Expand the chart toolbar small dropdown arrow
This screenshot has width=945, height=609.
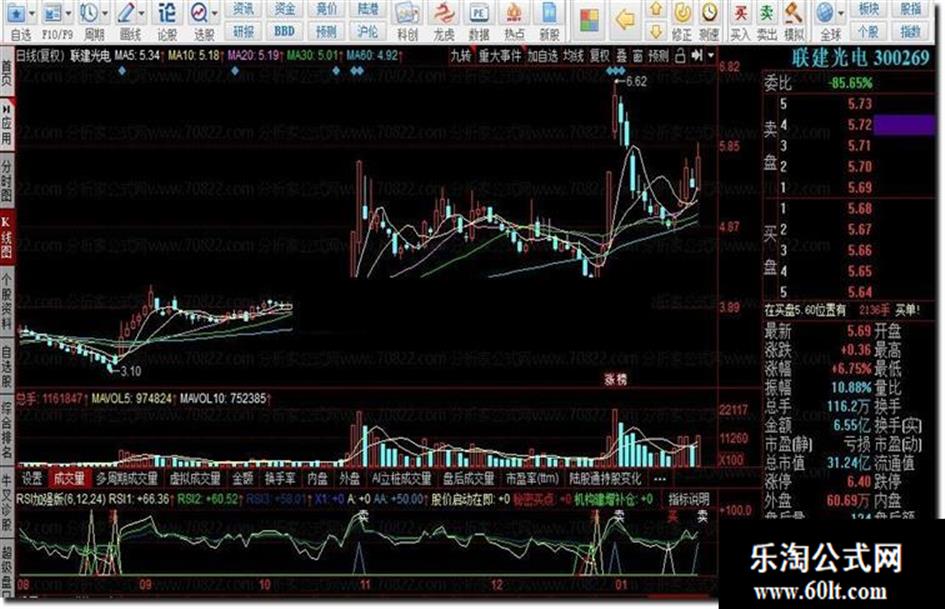pos(711,56)
